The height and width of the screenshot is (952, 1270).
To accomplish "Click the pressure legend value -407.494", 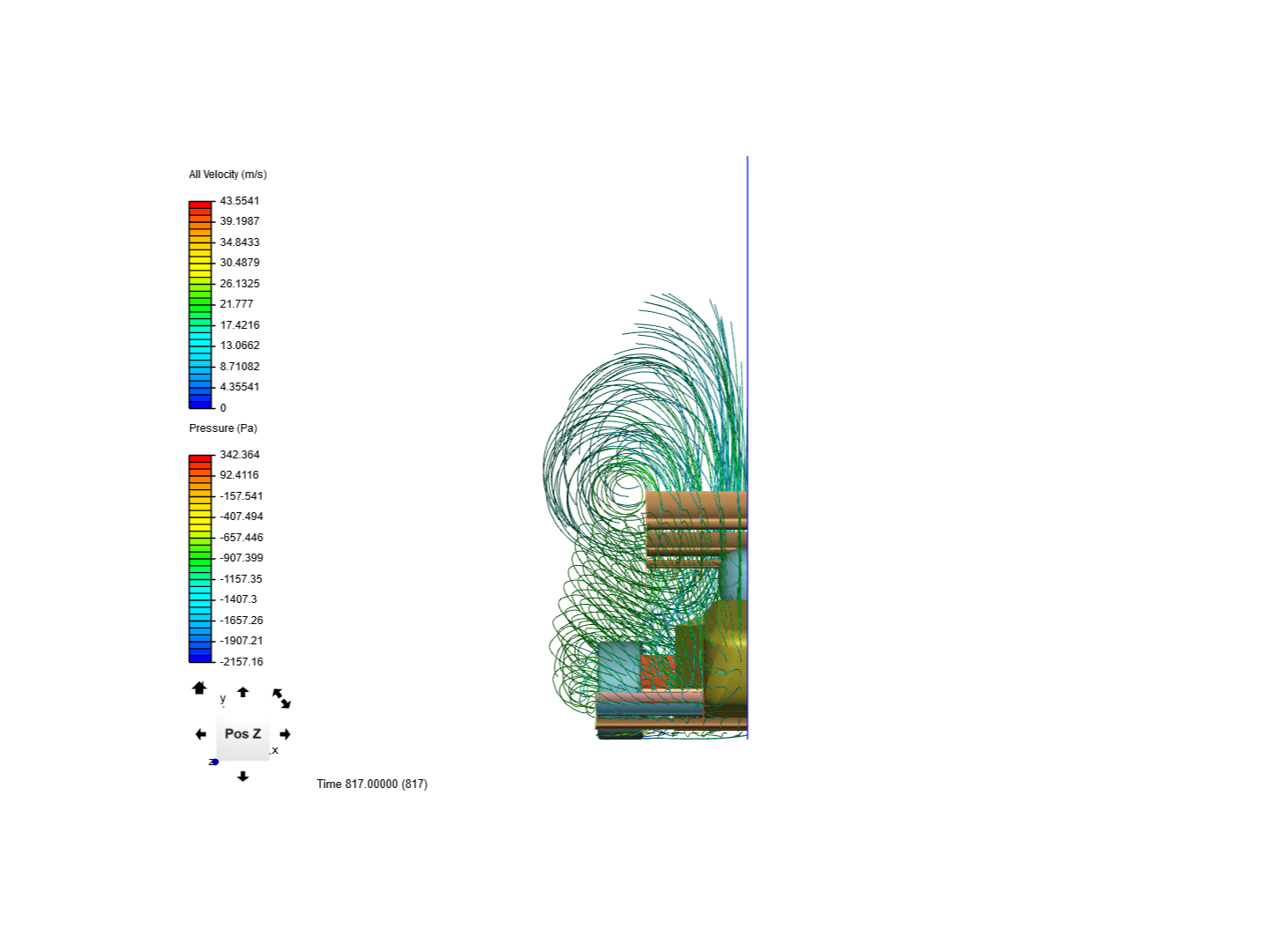I will tap(242, 517).
